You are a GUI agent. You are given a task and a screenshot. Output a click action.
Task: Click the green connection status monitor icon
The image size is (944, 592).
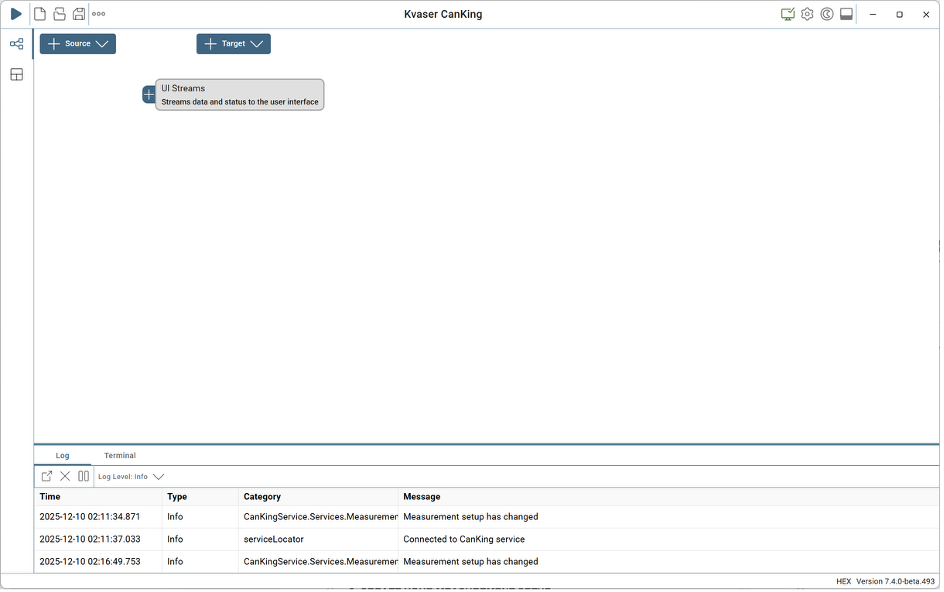(788, 14)
